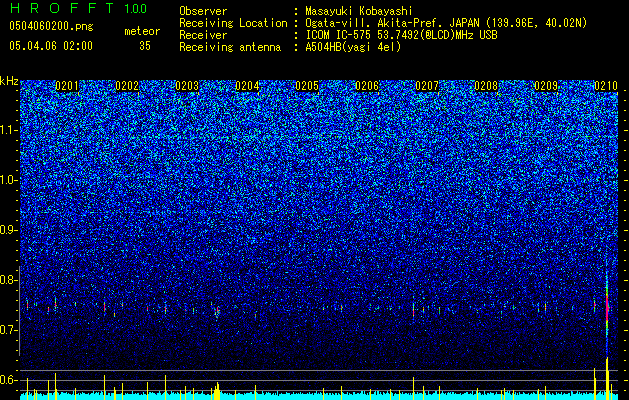This screenshot has height=400, width=629.
Task: Click the 0207 time marker
Action: 427,86
